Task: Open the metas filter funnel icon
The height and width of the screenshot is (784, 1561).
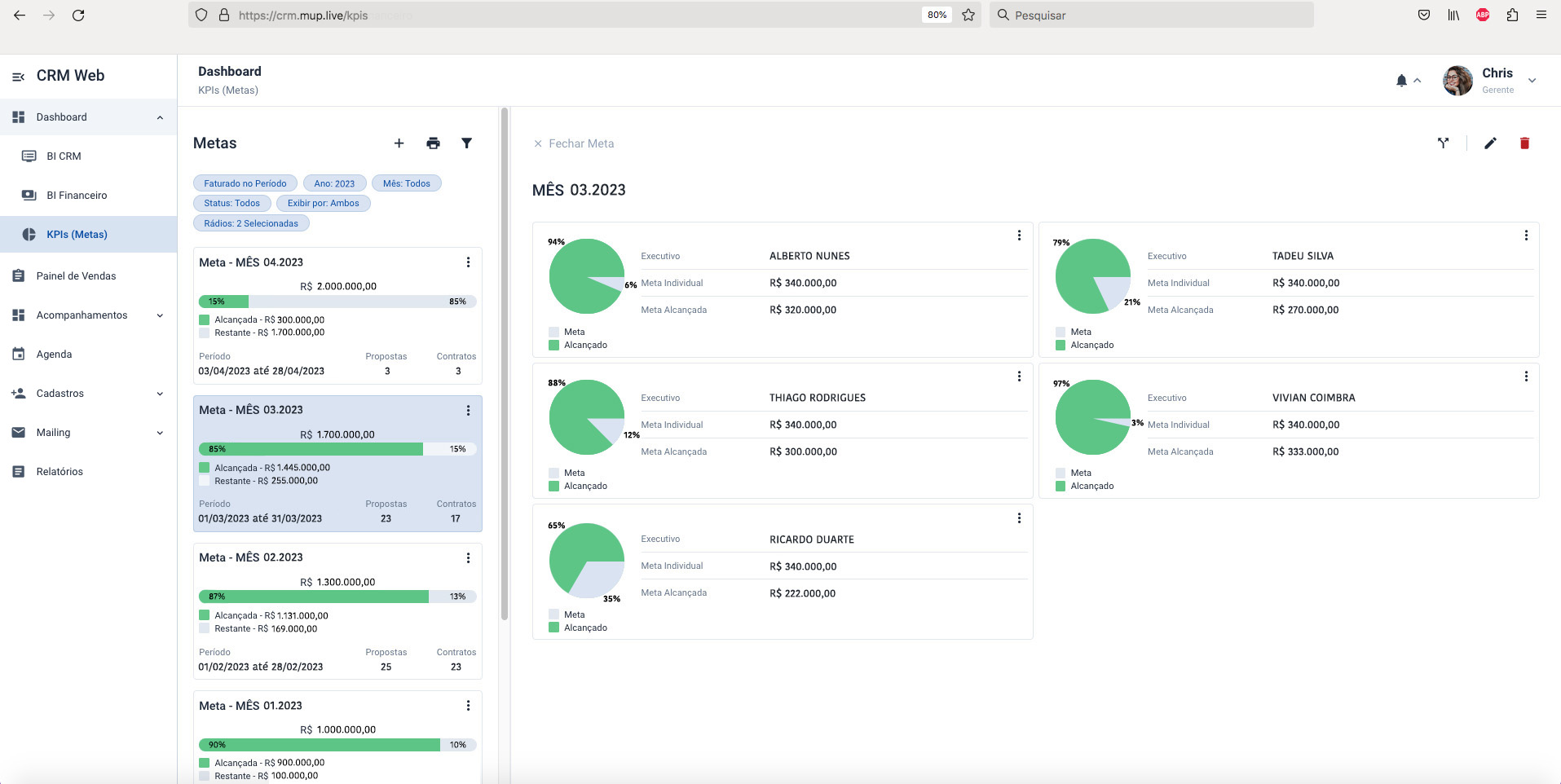Action: point(466,143)
